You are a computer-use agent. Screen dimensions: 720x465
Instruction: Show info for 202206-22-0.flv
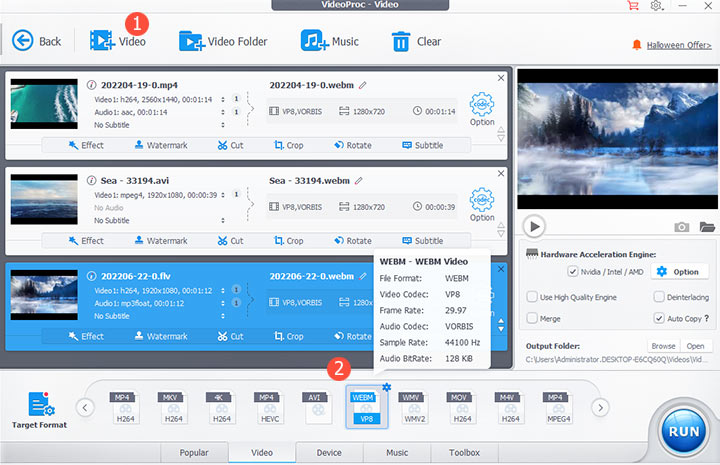click(x=91, y=276)
